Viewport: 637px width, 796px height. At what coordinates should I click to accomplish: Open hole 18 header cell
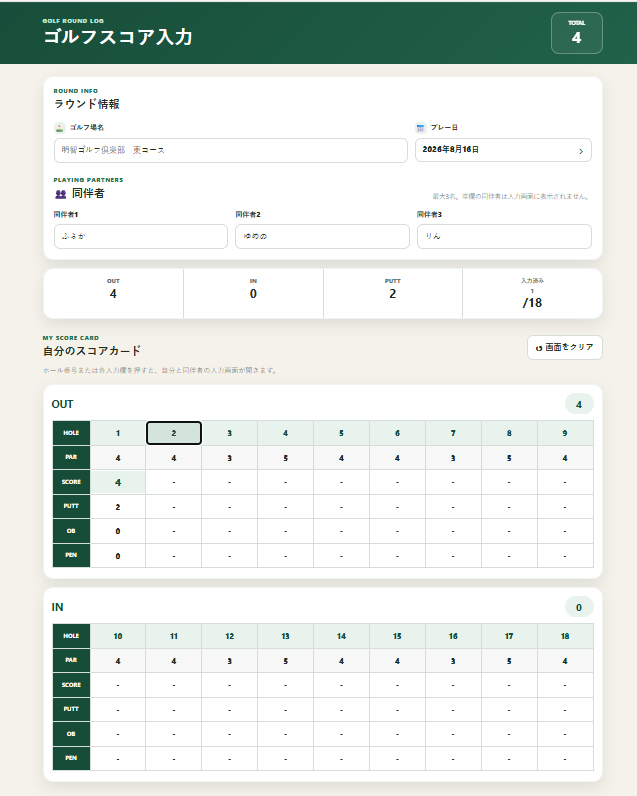pyautogui.click(x=565, y=636)
